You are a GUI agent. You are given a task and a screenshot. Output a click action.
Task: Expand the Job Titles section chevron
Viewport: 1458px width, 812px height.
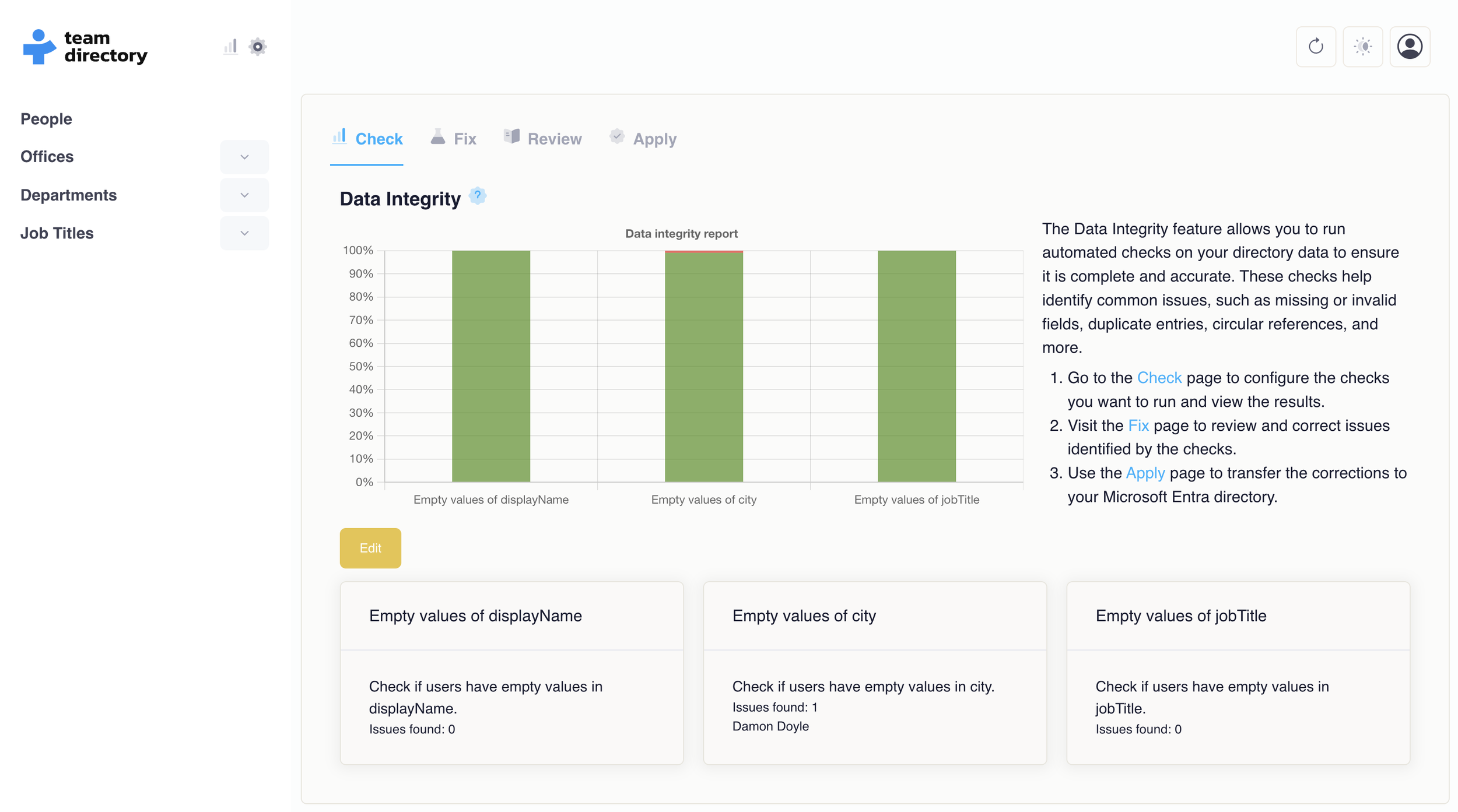(x=244, y=233)
